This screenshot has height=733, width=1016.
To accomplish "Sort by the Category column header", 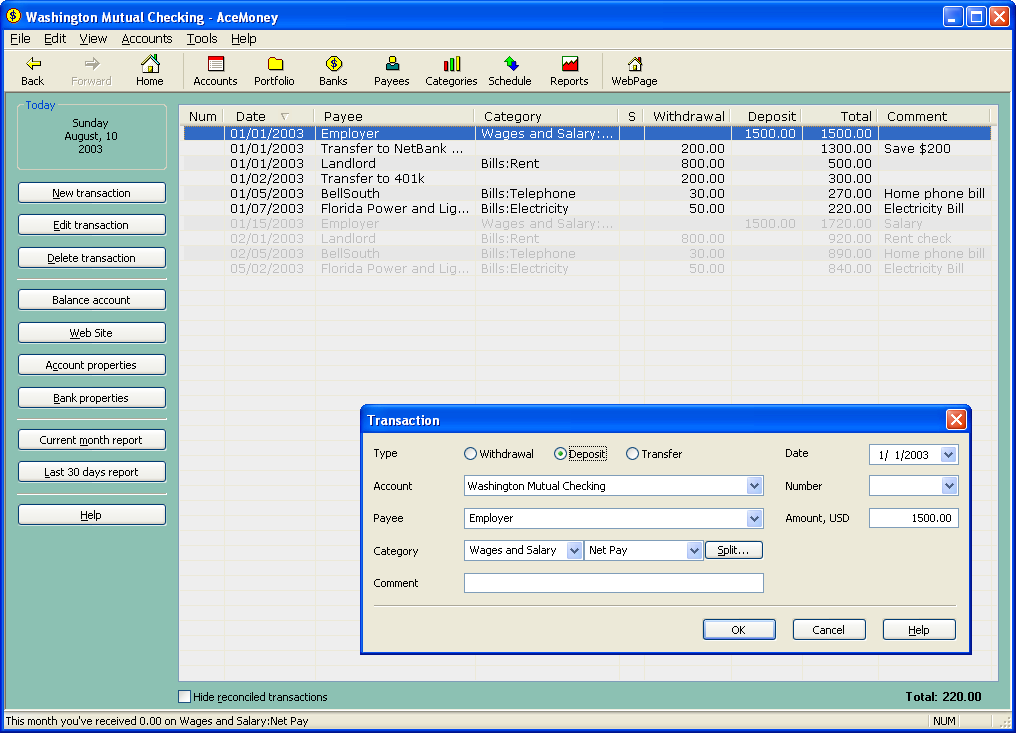I will (x=546, y=116).
